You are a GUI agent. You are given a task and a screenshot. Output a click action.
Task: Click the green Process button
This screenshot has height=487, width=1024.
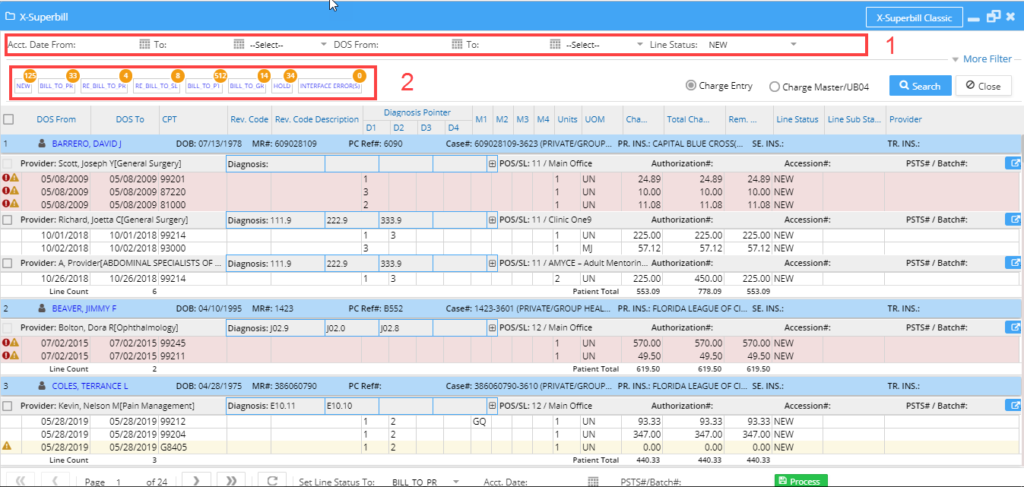[x=801, y=481]
